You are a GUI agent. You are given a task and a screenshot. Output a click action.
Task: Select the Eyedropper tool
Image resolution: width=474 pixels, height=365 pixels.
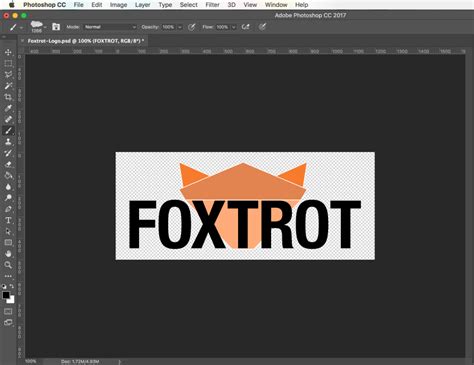pyautogui.click(x=8, y=108)
